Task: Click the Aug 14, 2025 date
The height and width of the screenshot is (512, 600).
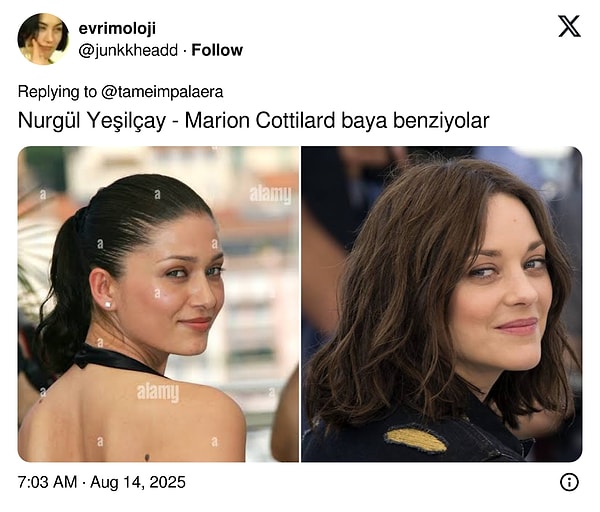Action: [x=138, y=482]
